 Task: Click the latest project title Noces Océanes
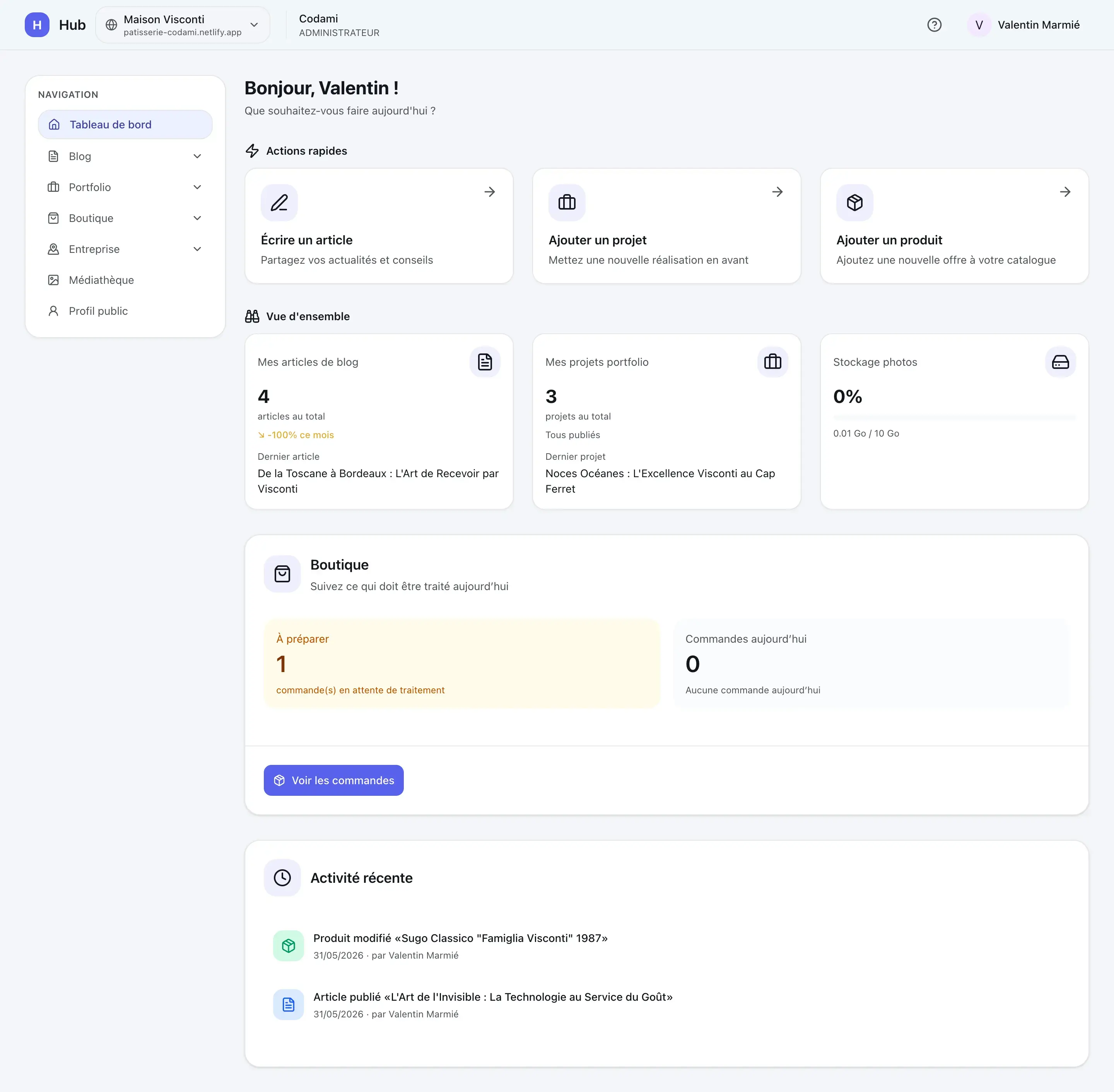coord(660,481)
